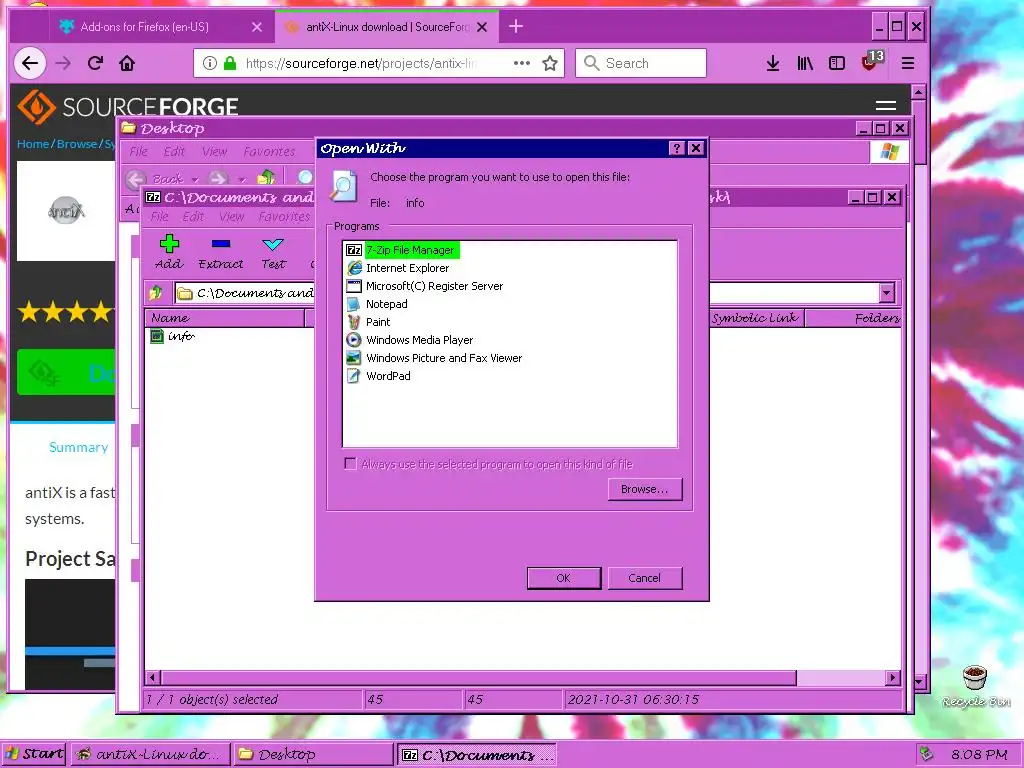Bookmark page with the star icon
Screen dimensions: 1024x768
pos(550,63)
